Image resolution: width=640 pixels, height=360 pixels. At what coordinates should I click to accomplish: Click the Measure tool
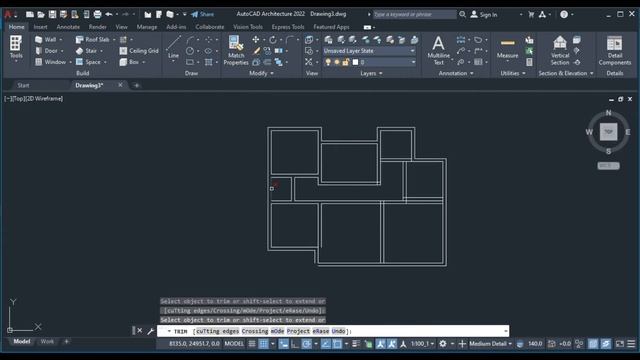pyautogui.click(x=507, y=48)
